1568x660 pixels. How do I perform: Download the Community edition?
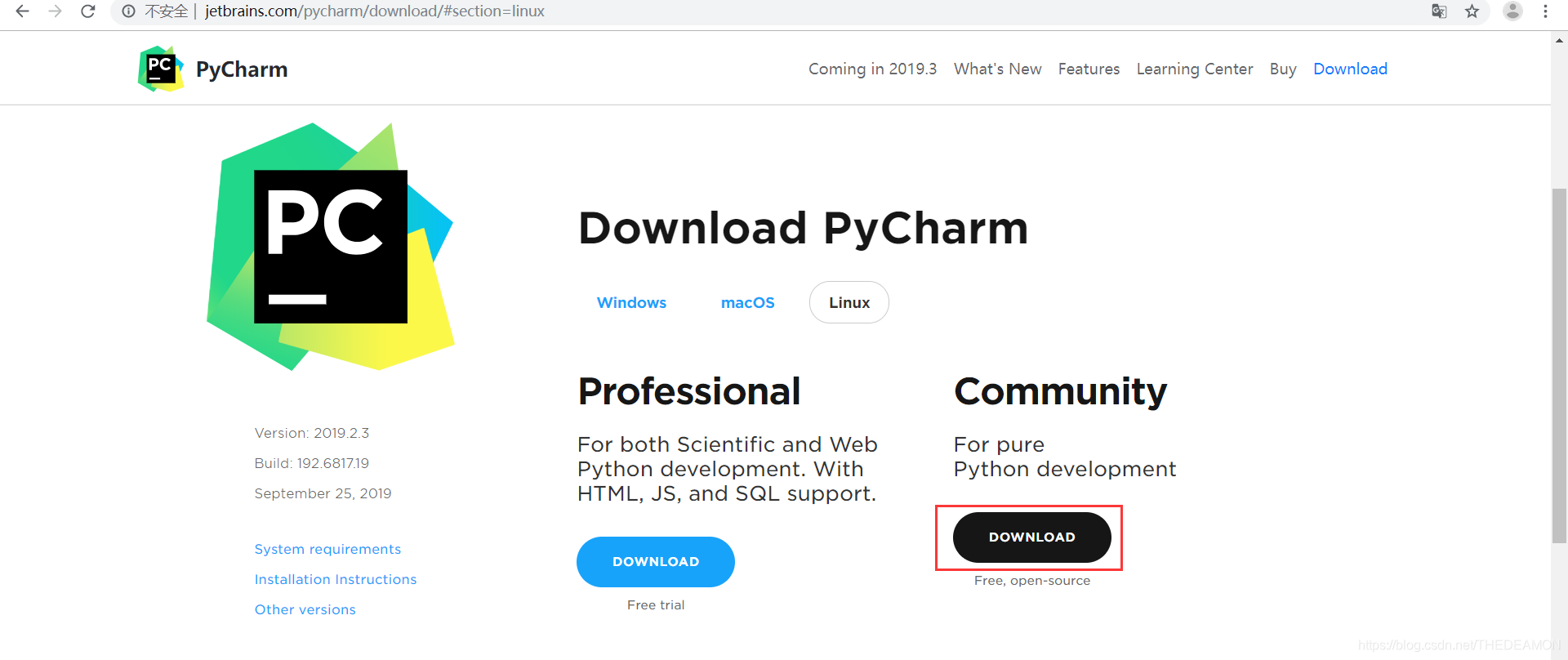tap(1032, 537)
